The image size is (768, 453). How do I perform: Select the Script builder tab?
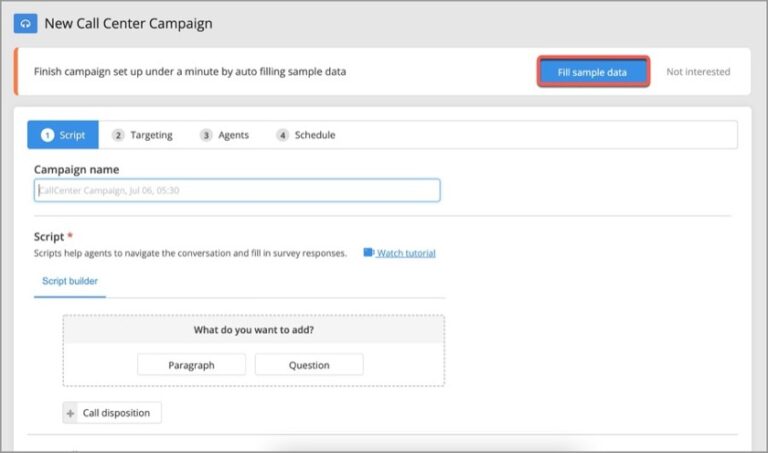[x=70, y=281]
